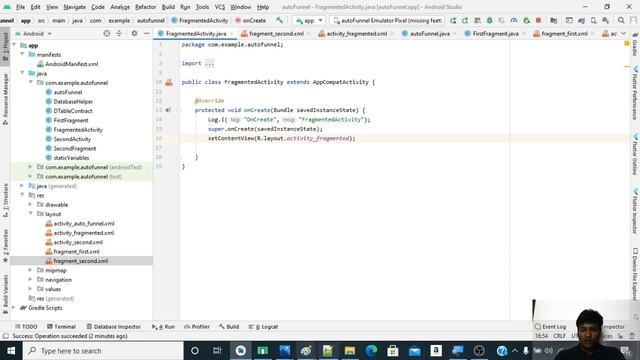Open the Refactor menu

click(x=145, y=7)
